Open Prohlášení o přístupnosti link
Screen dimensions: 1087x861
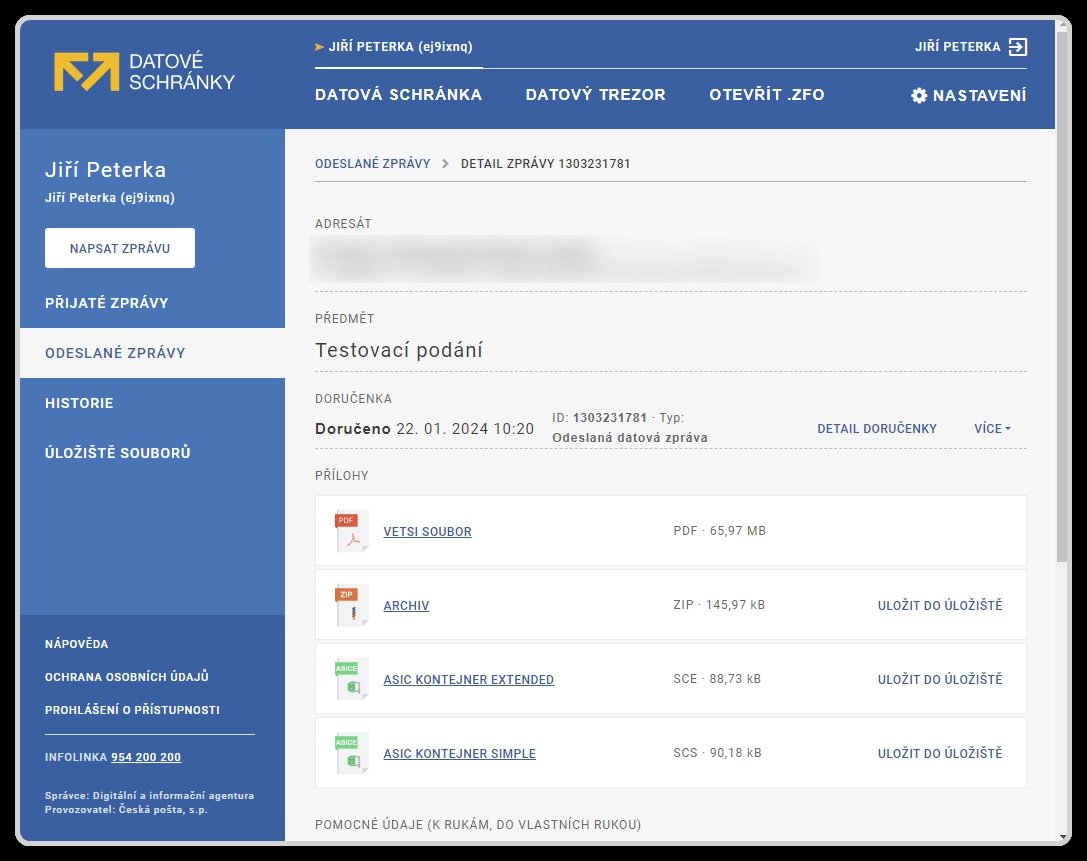(x=132, y=710)
